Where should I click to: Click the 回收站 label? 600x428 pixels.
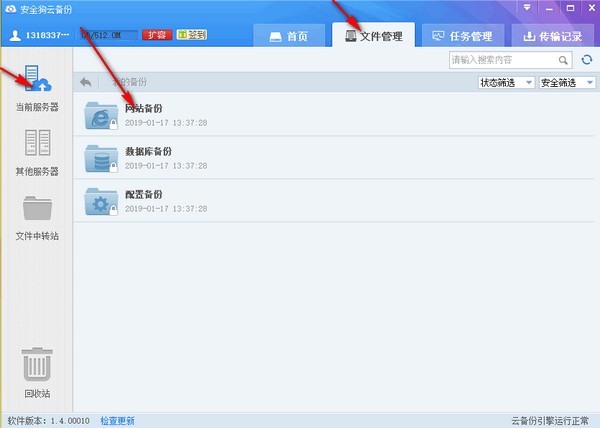(x=37, y=393)
